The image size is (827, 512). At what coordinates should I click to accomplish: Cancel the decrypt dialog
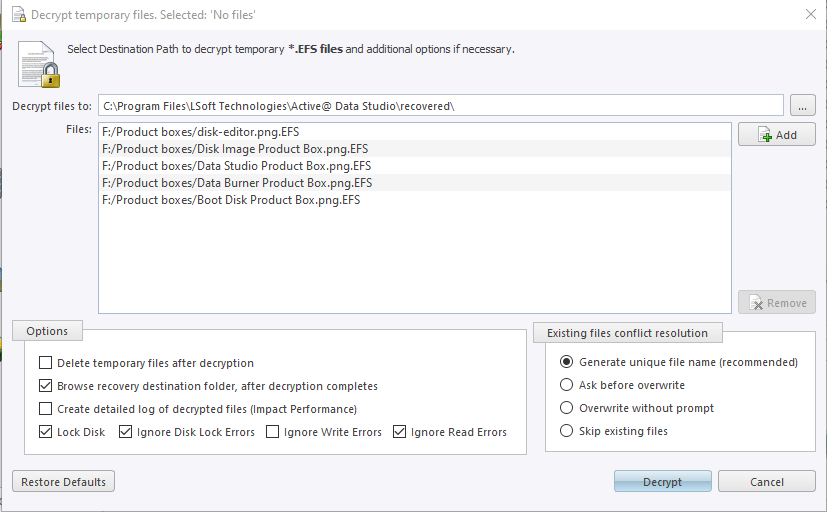tap(766, 481)
